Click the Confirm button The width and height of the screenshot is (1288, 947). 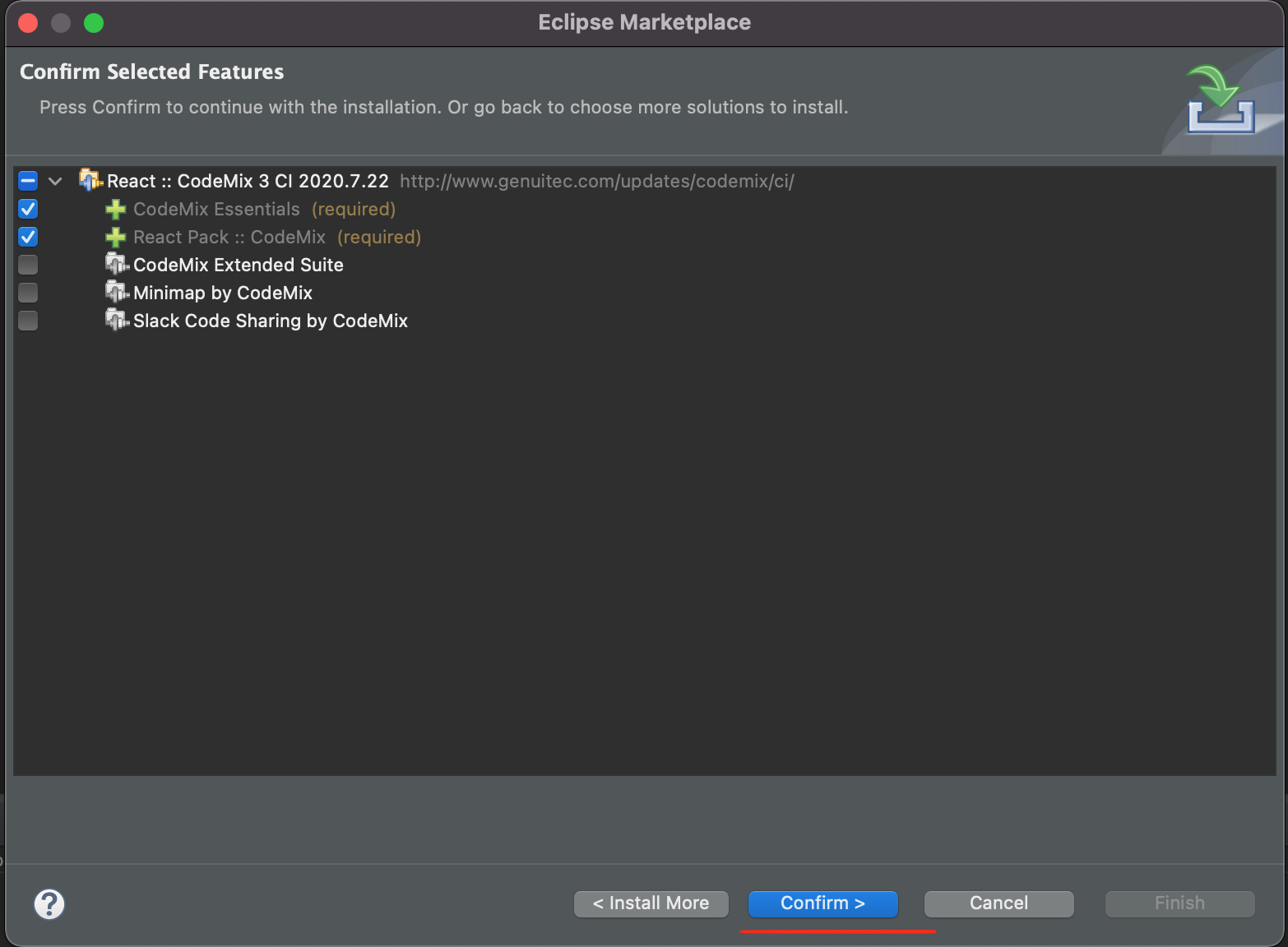coord(822,903)
